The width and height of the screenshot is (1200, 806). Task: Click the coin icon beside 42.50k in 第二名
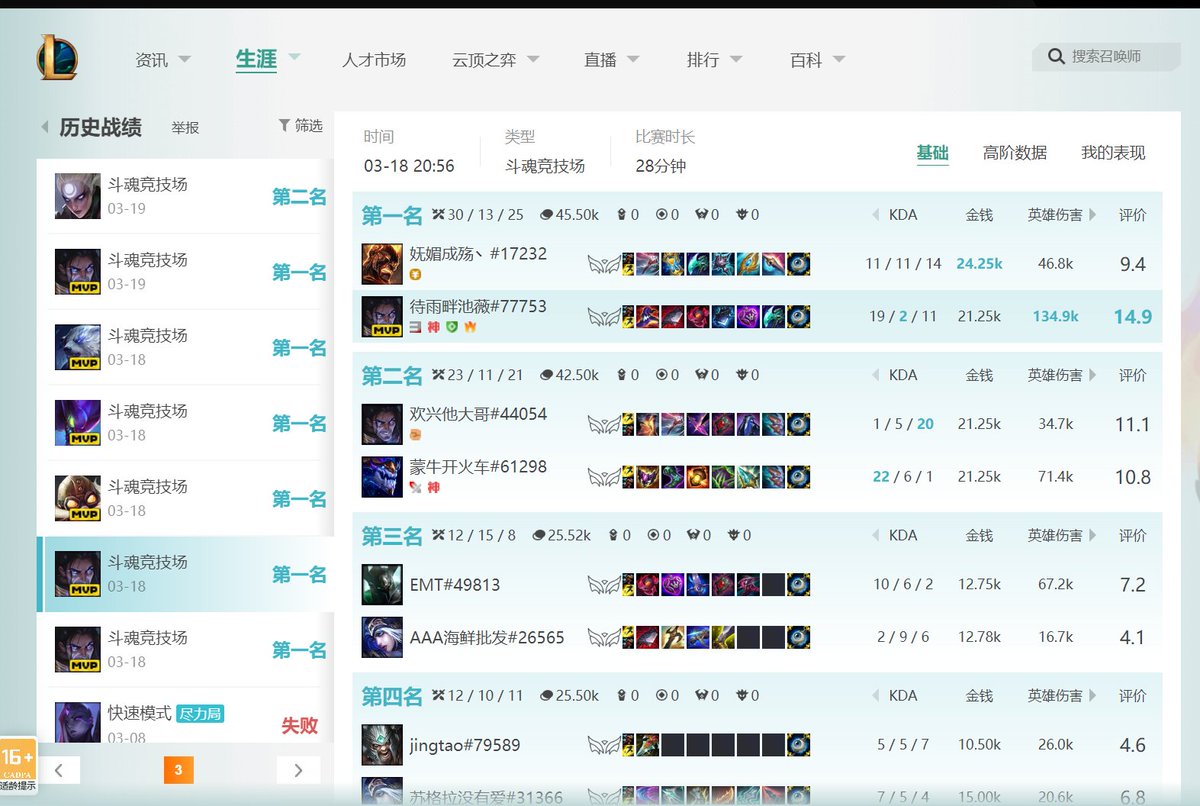tap(546, 375)
